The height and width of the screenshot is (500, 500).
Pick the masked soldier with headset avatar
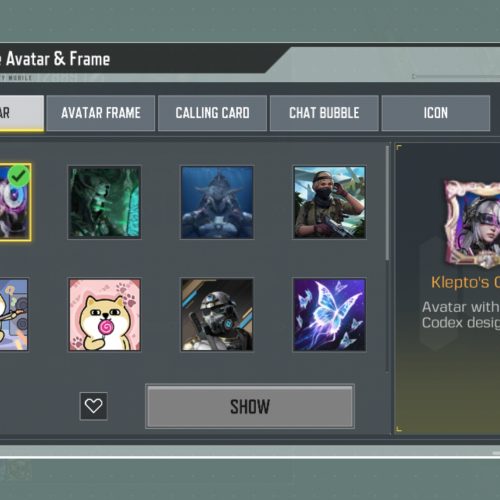[x=329, y=202]
